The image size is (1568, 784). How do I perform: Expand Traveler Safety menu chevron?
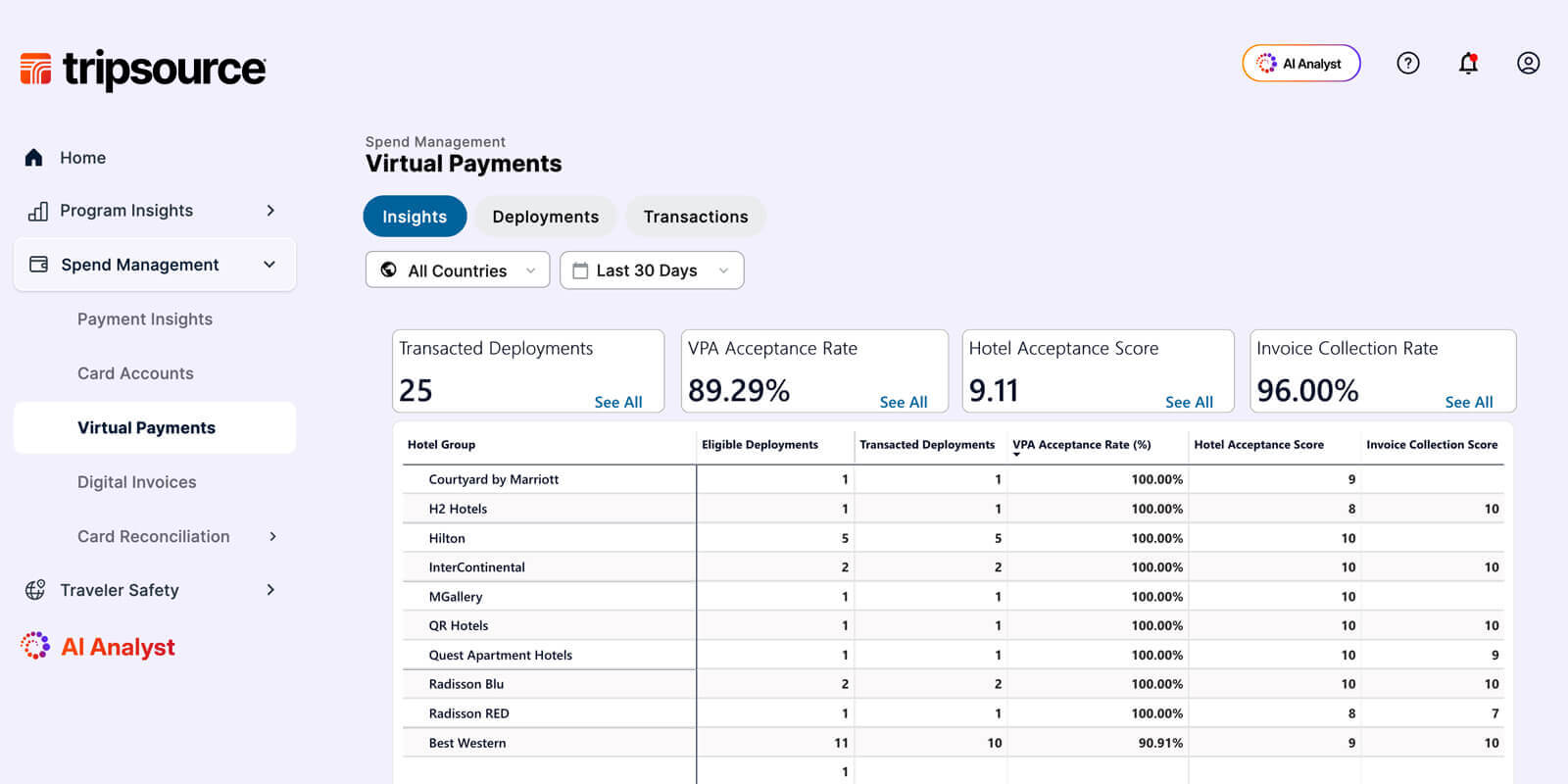(270, 590)
